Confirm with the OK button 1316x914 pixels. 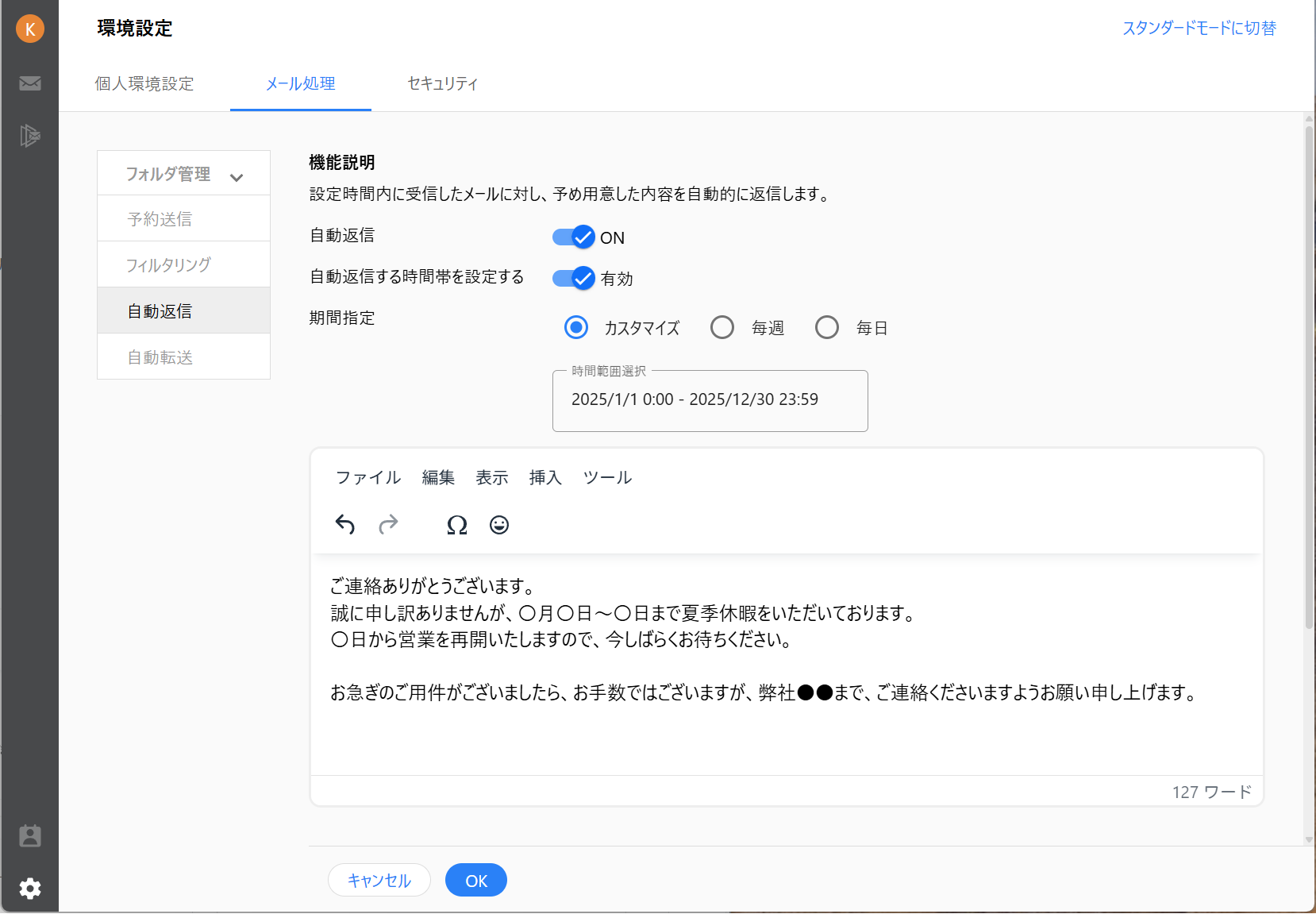point(476,880)
